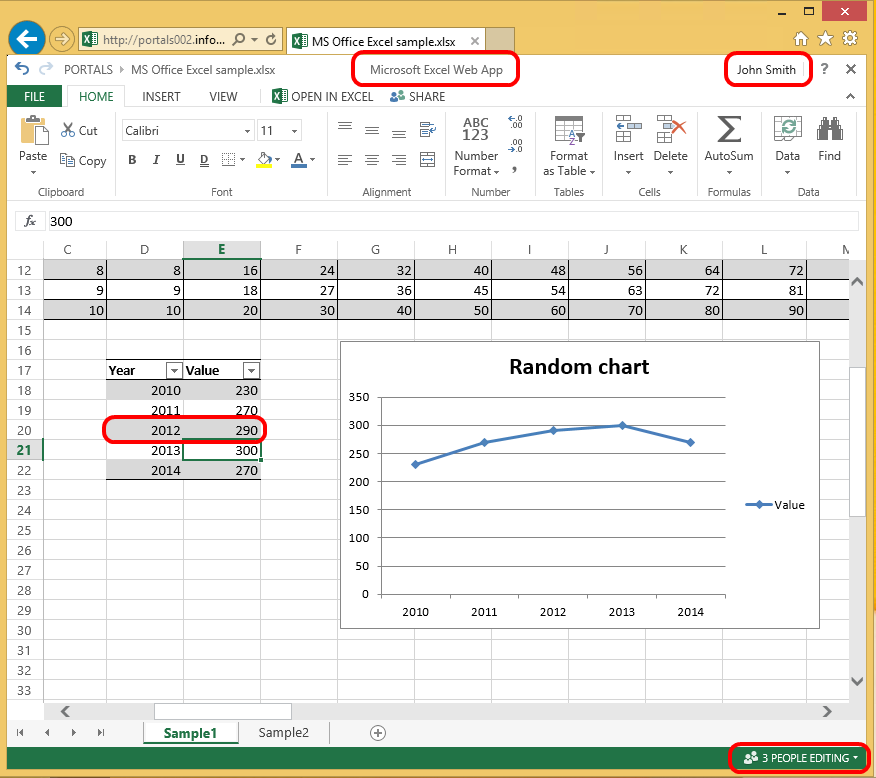Click browser Tools gear icon
This screenshot has height=778, width=876.
(x=850, y=39)
